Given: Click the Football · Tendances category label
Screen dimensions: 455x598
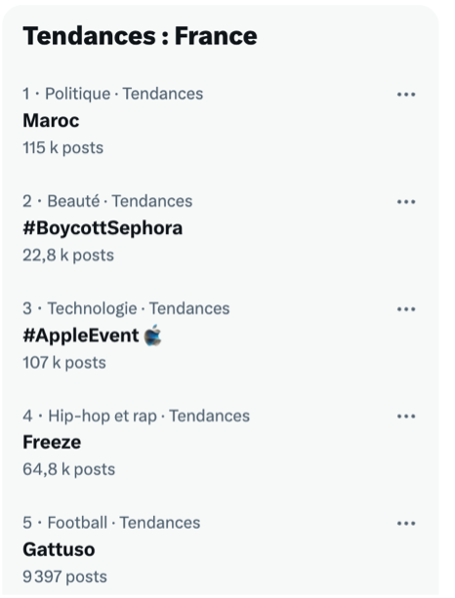Looking at the screenshot, I should coord(124,523).
